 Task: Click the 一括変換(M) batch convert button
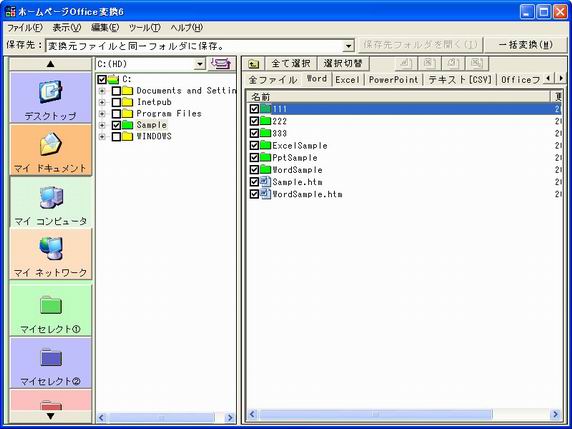point(526,45)
